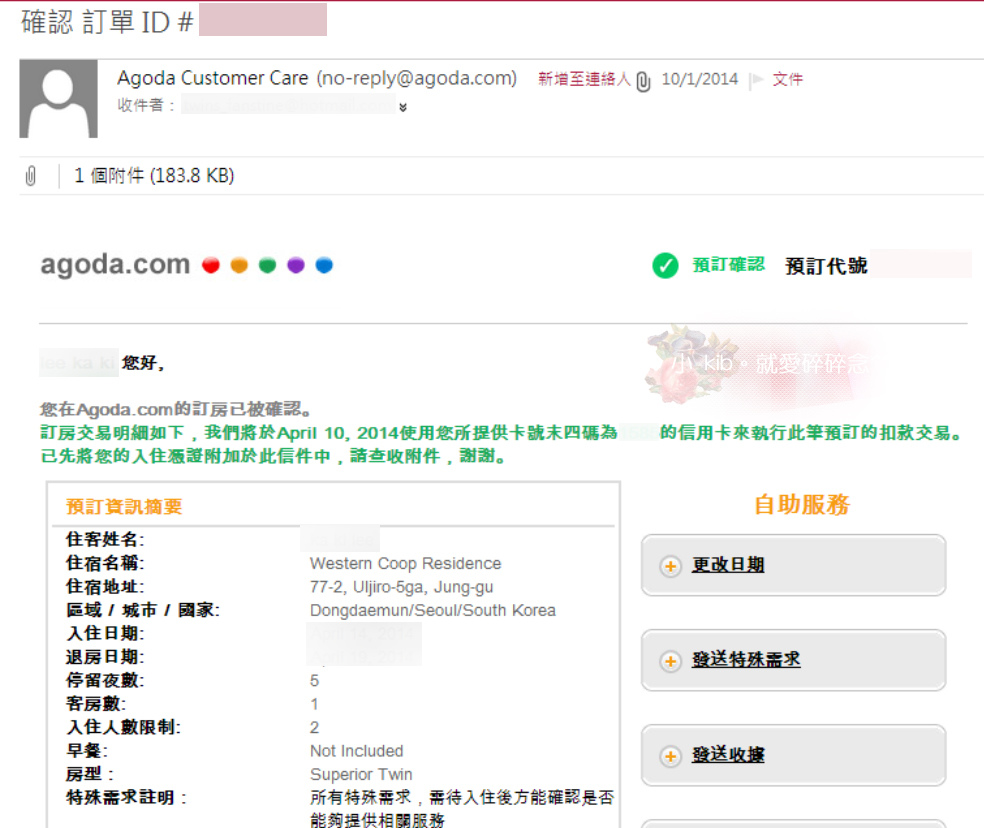The image size is (984, 828).
Task: Click the 入住人數限制 value 2
Action: point(314,728)
